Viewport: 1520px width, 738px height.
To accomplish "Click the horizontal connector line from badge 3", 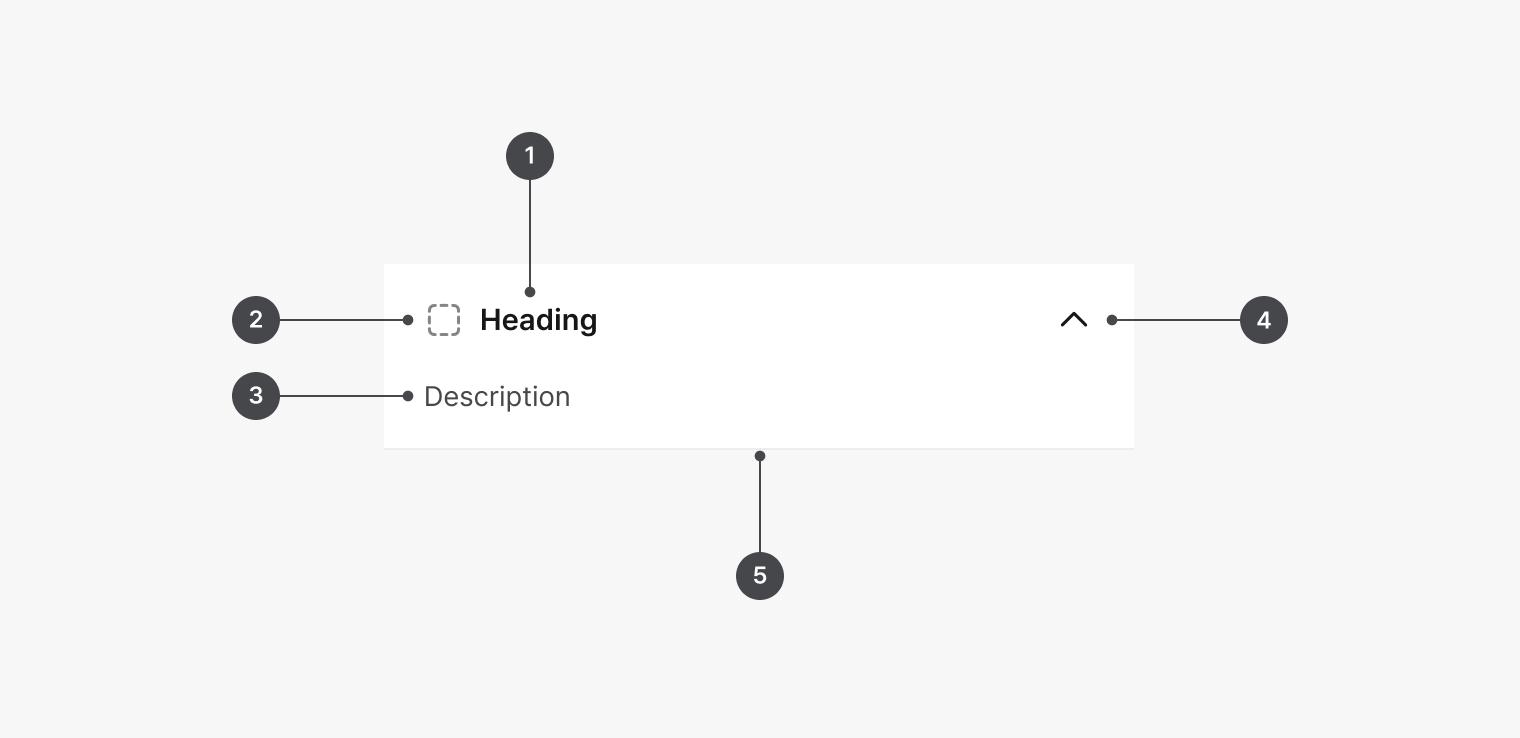I will coord(340,396).
